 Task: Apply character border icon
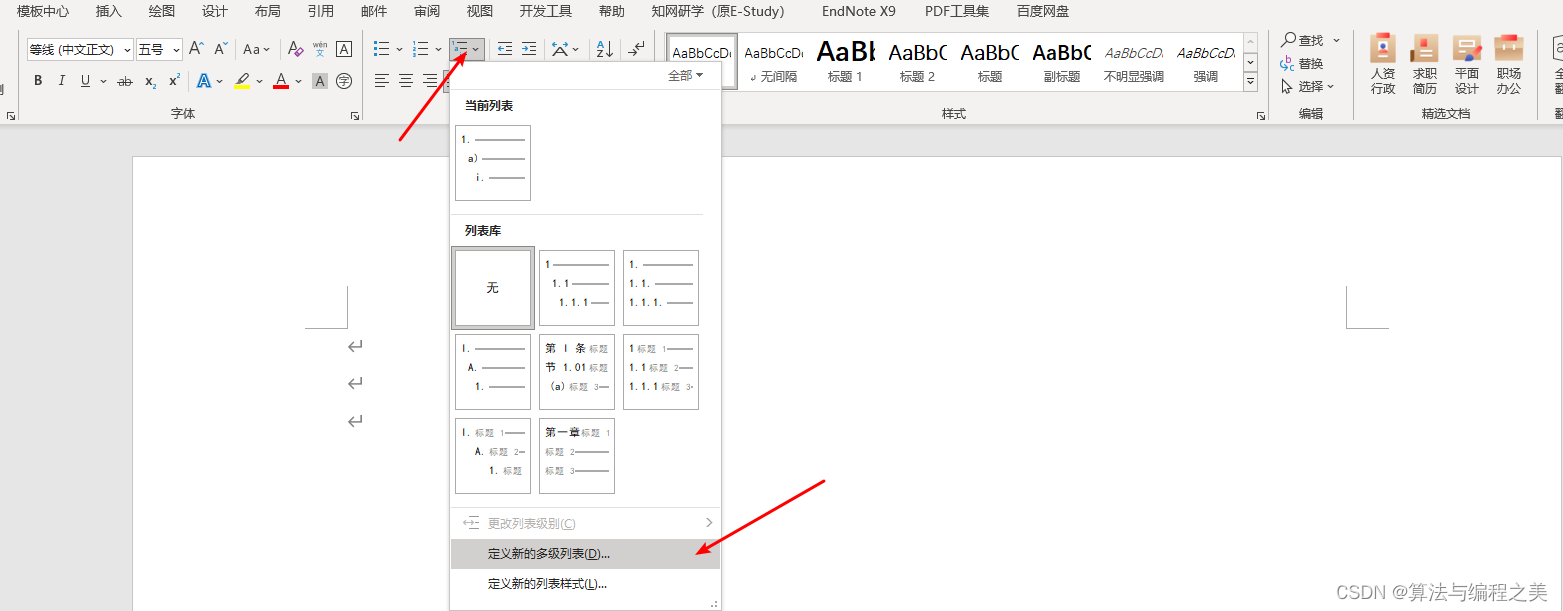(344, 49)
